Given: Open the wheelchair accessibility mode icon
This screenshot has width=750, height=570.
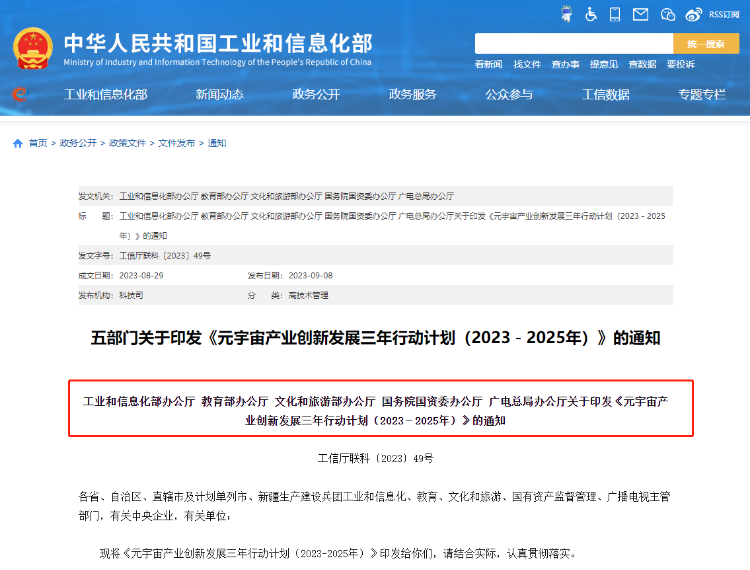Looking at the screenshot, I should pyautogui.click(x=591, y=14).
